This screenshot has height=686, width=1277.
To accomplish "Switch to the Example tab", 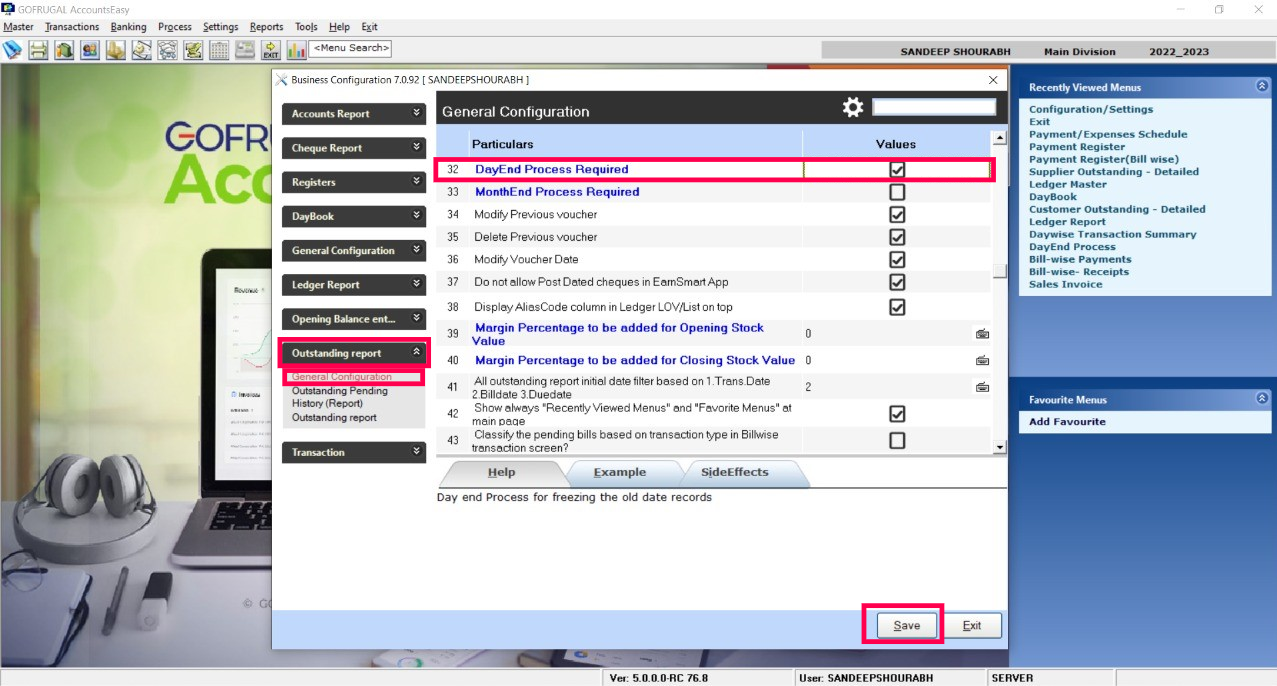I will 620,473.
